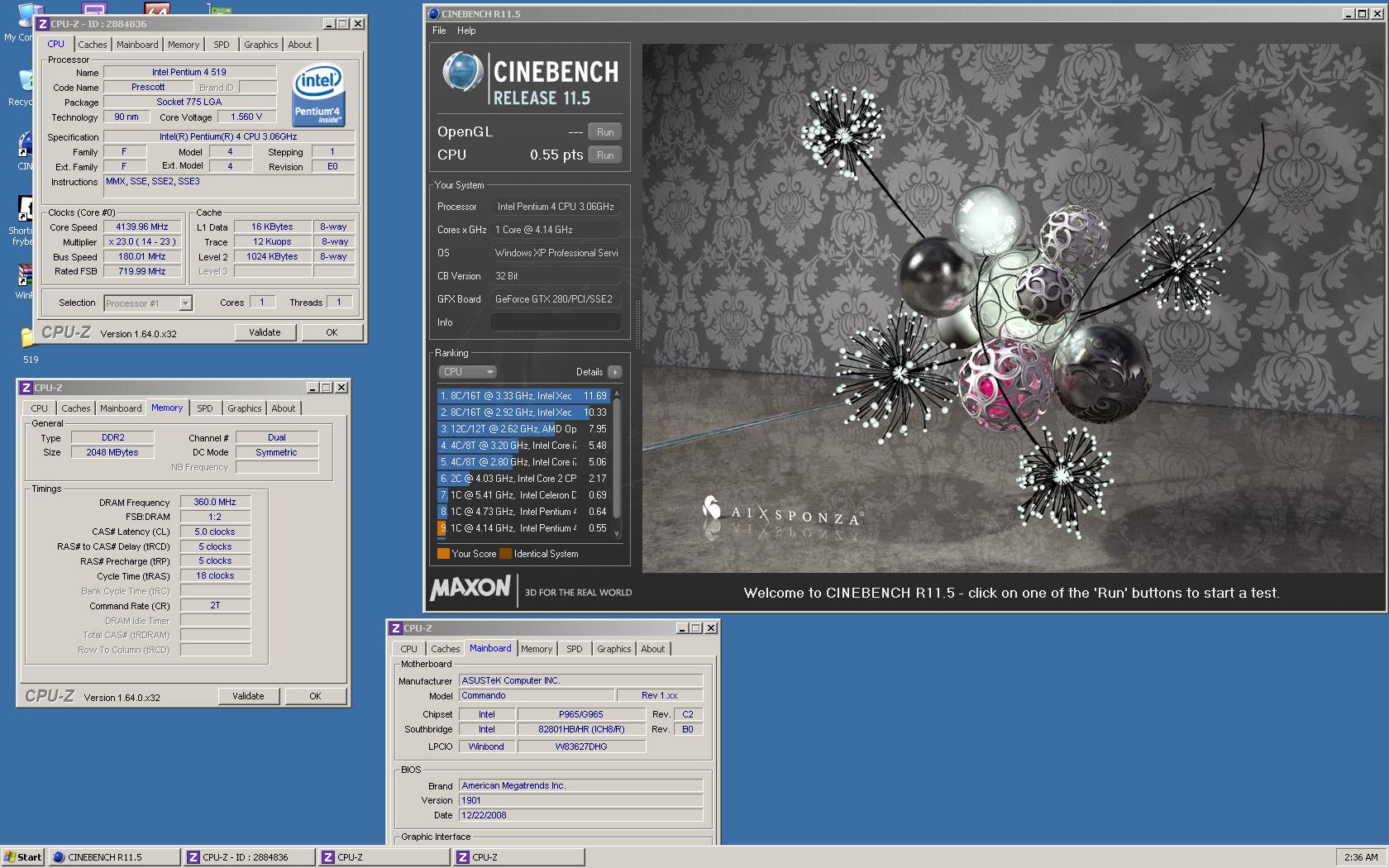Click the system tray clock 2:36 AM
Viewport: 1389px width, 868px height.
[x=1360, y=857]
